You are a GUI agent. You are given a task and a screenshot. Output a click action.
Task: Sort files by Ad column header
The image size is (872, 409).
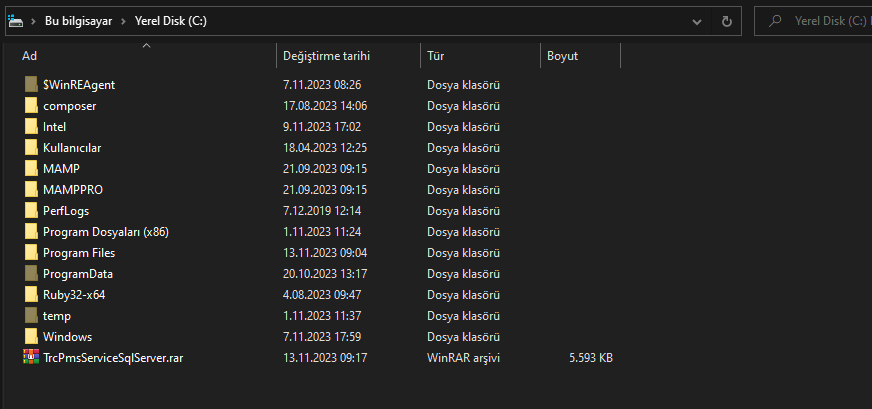[x=30, y=56]
